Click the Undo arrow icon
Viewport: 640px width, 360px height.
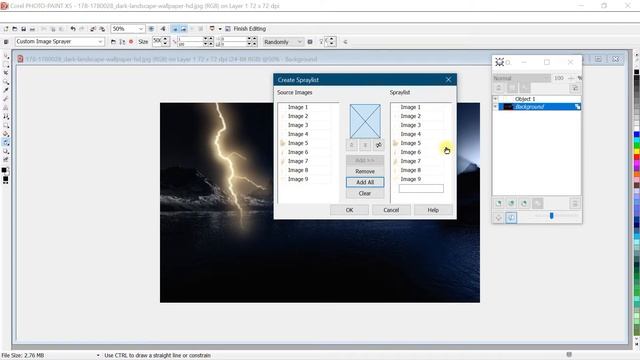(x=73, y=29)
